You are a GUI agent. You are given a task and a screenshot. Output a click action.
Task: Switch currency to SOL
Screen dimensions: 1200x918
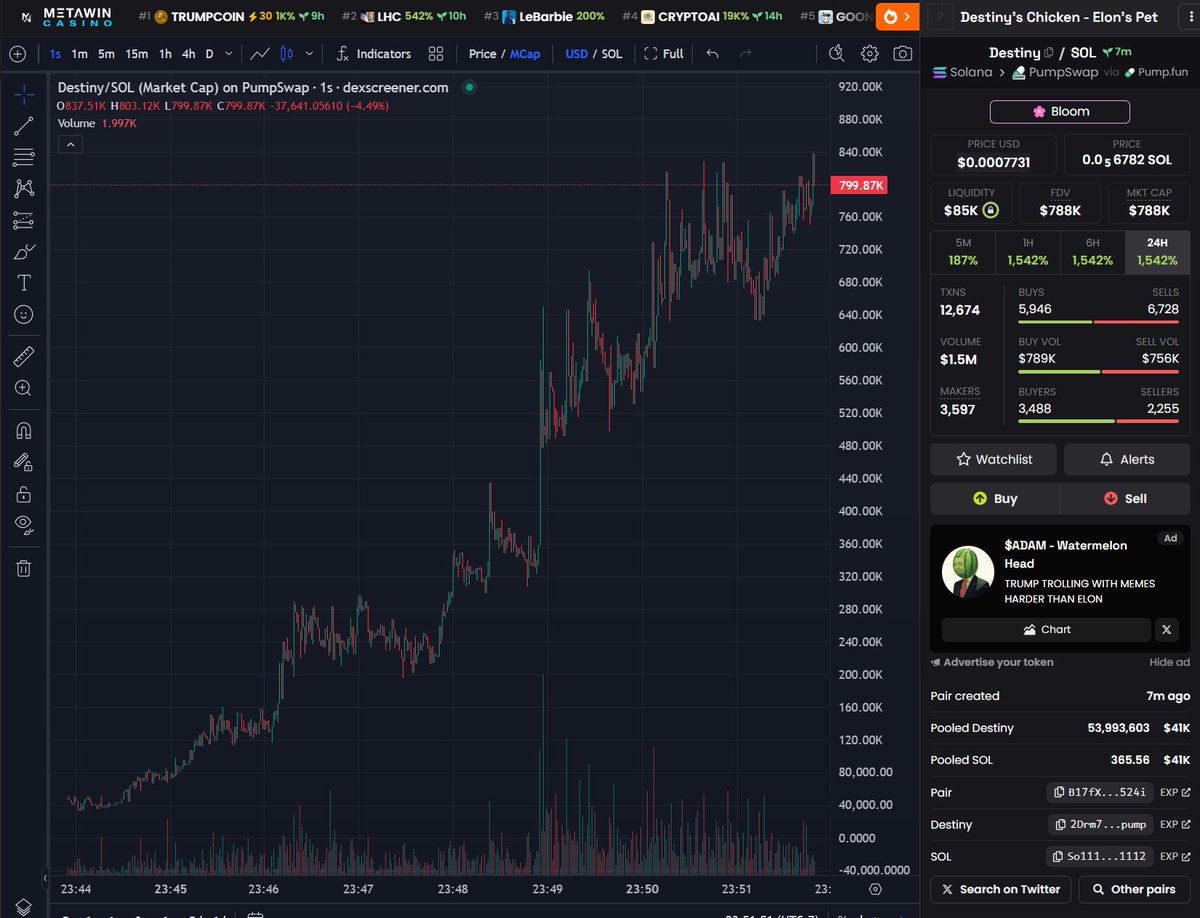[x=611, y=54]
